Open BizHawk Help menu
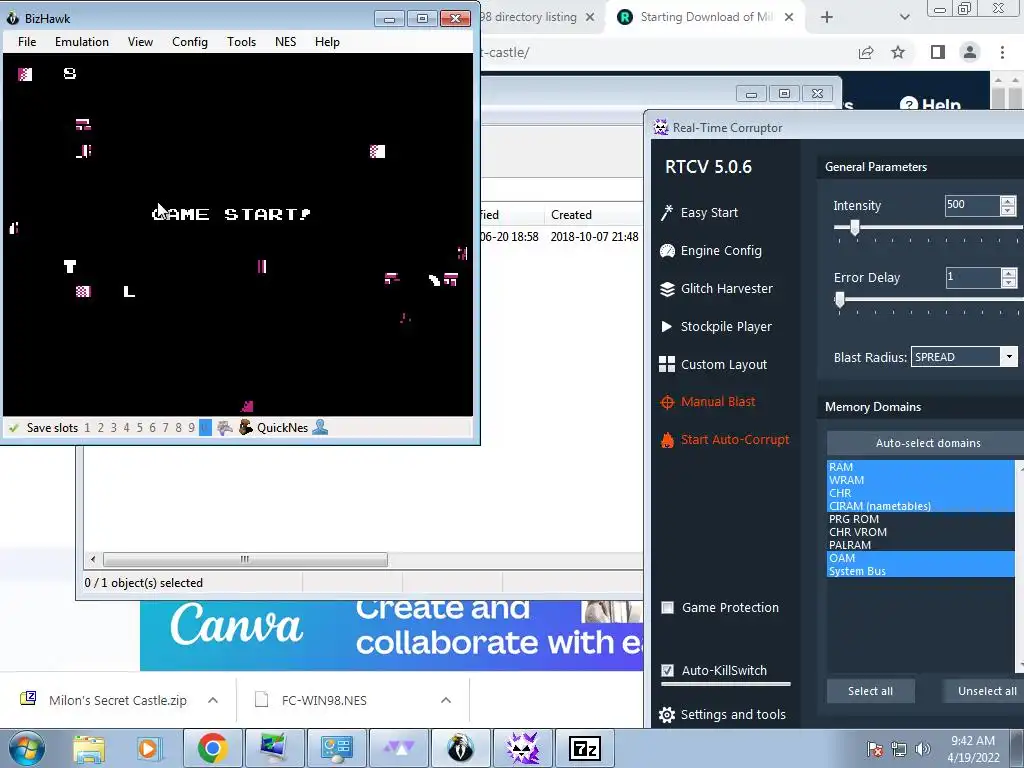The height and width of the screenshot is (768, 1024). tap(327, 42)
